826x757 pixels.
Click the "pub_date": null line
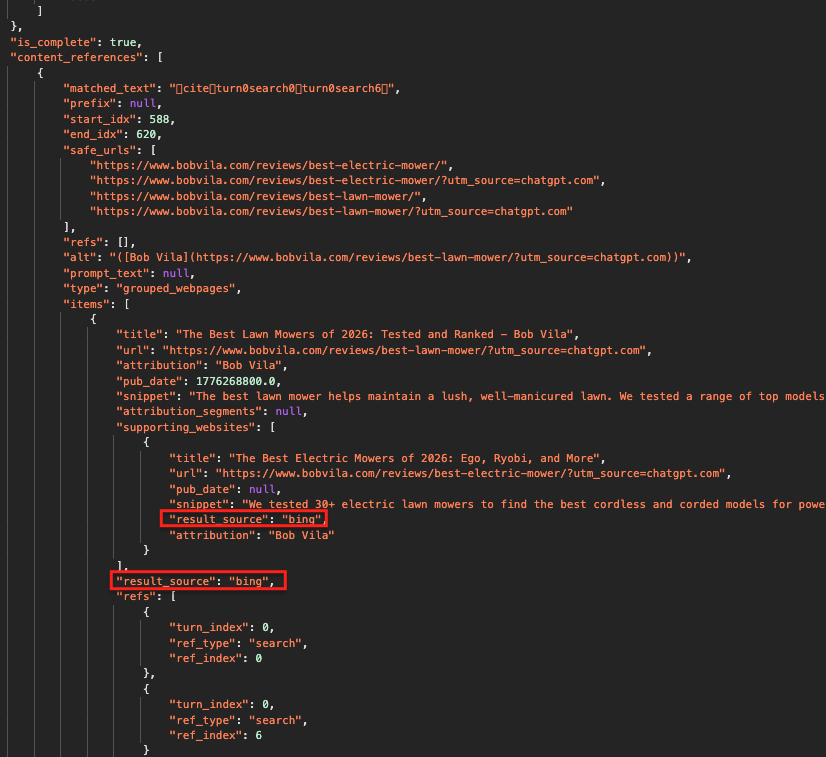point(225,489)
